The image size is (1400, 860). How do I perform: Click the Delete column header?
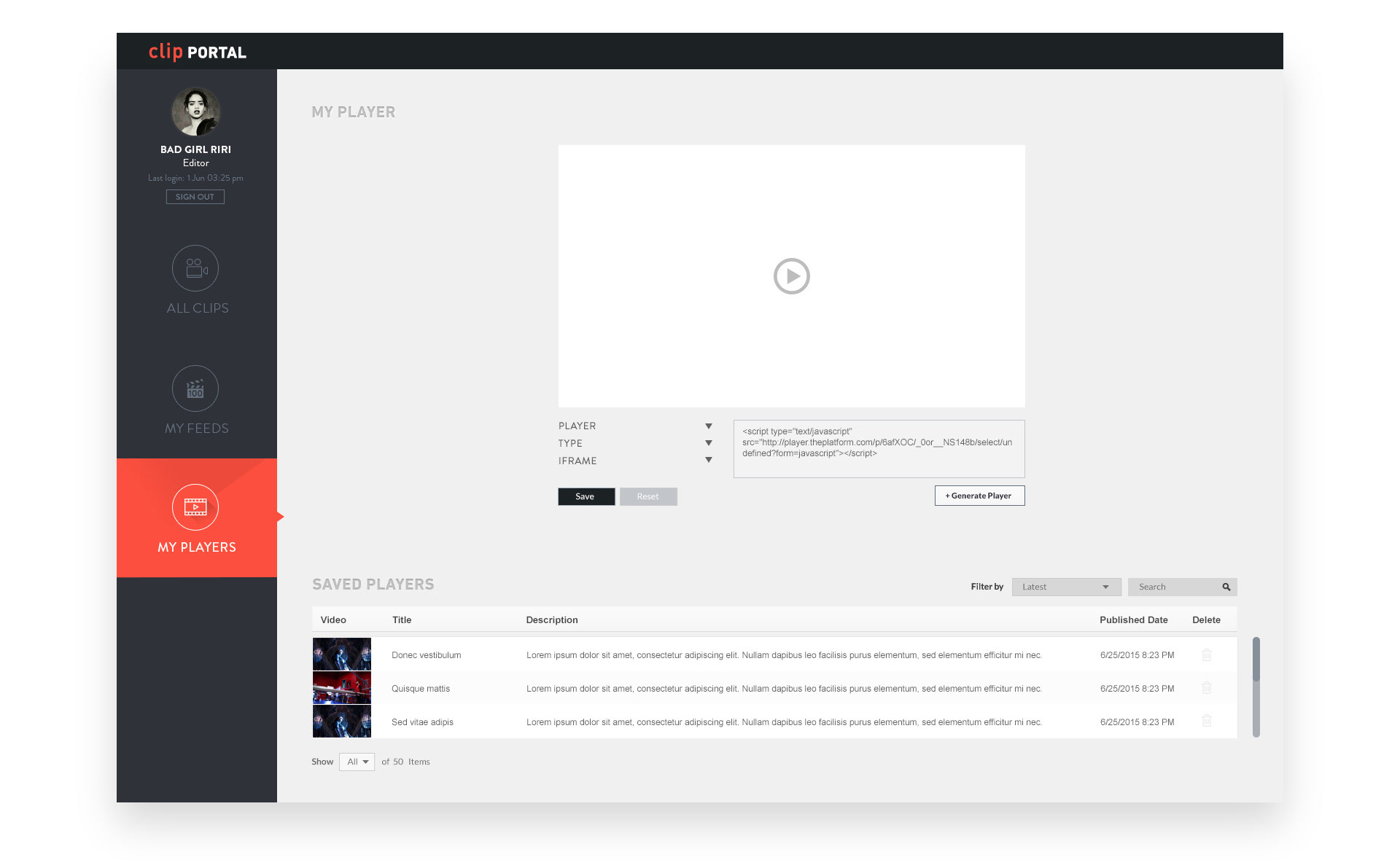pos(1206,619)
